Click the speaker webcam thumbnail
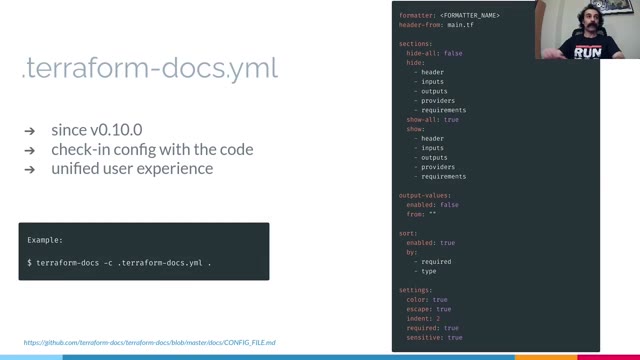640x360 pixels. coord(587,29)
